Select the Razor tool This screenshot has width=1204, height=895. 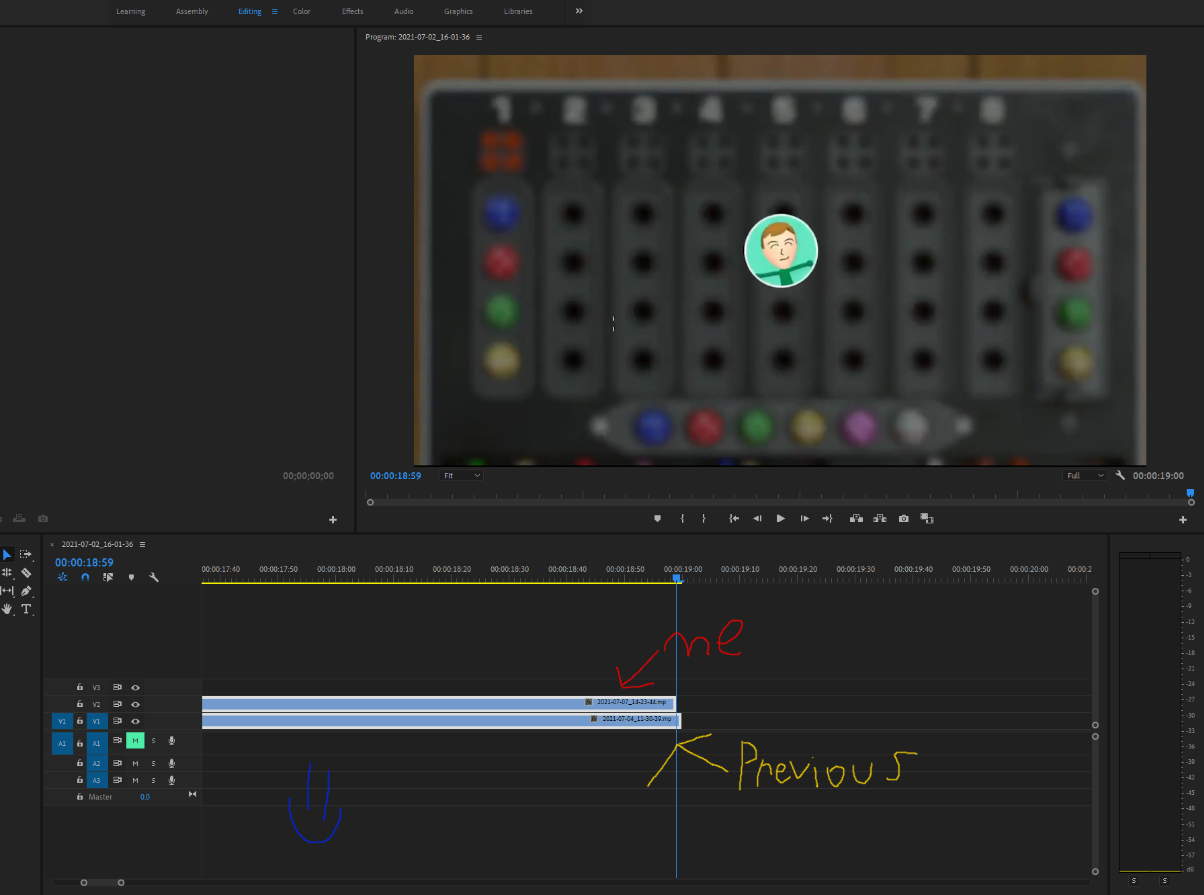pos(26,573)
